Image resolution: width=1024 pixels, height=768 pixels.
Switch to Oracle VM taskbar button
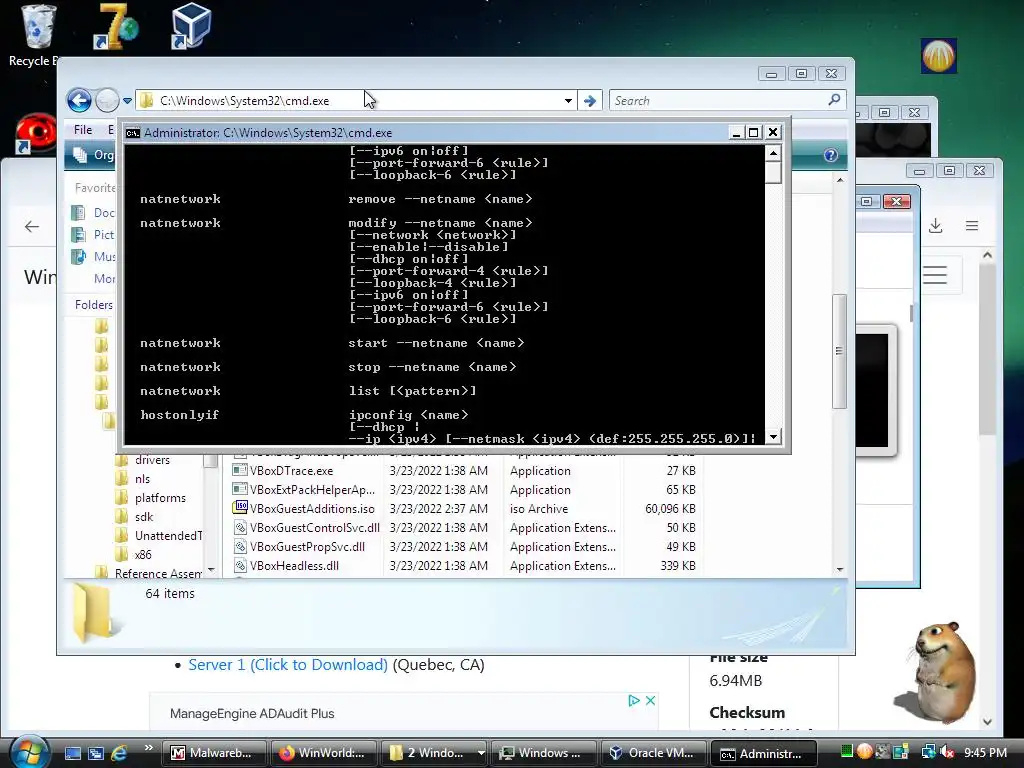coord(653,753)
